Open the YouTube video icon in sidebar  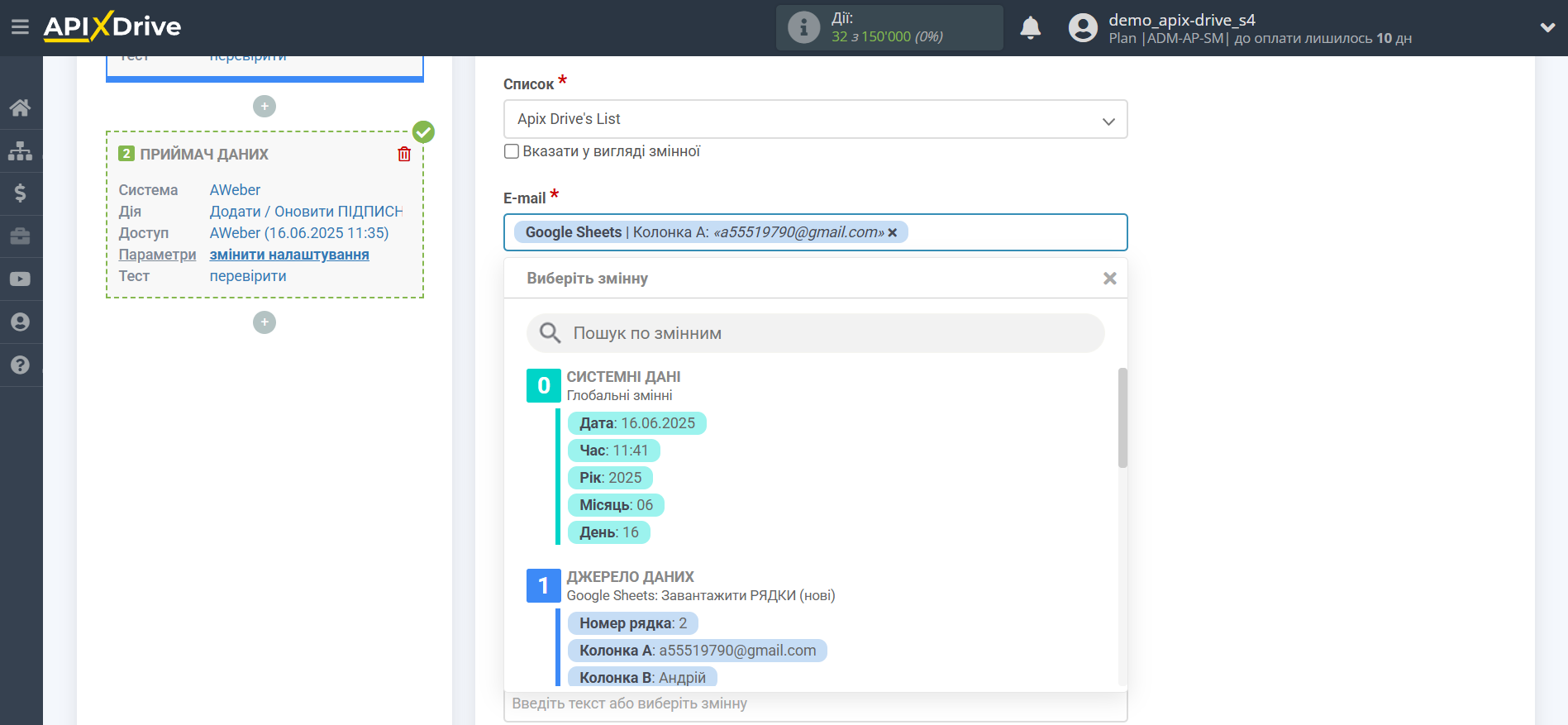coord(21,279)
